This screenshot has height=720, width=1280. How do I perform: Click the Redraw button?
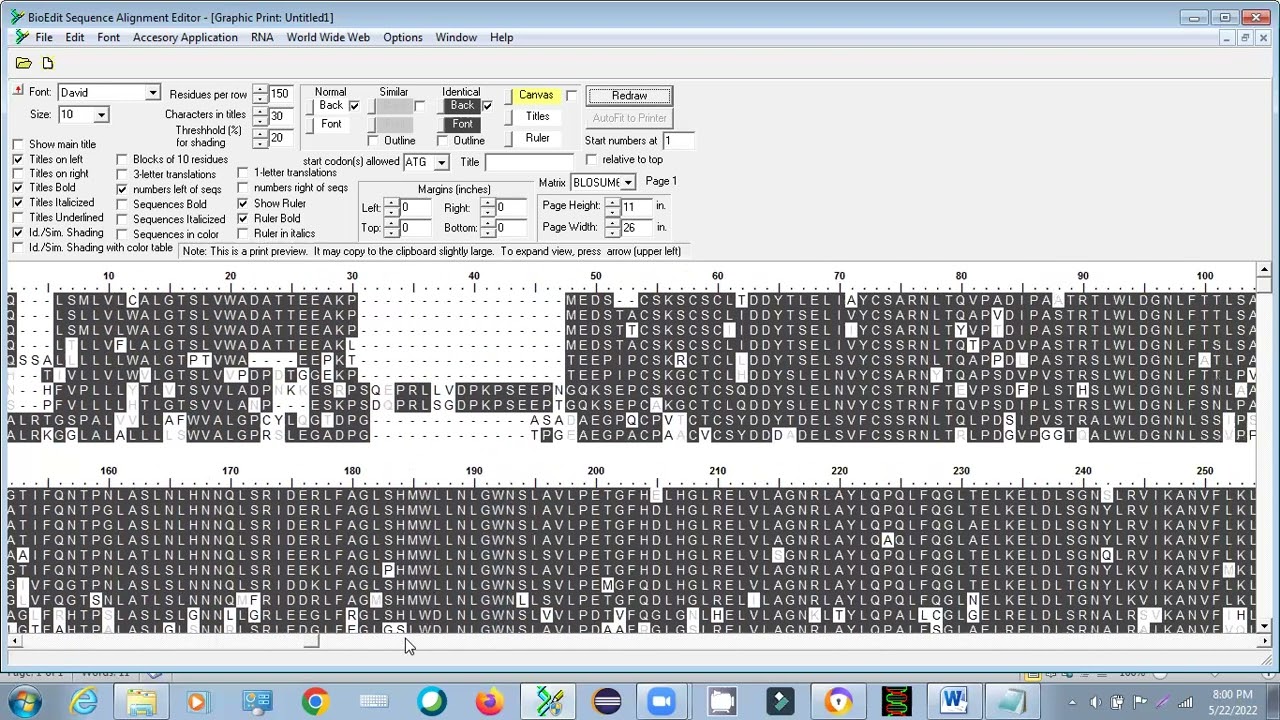click(x=629, y=96)
